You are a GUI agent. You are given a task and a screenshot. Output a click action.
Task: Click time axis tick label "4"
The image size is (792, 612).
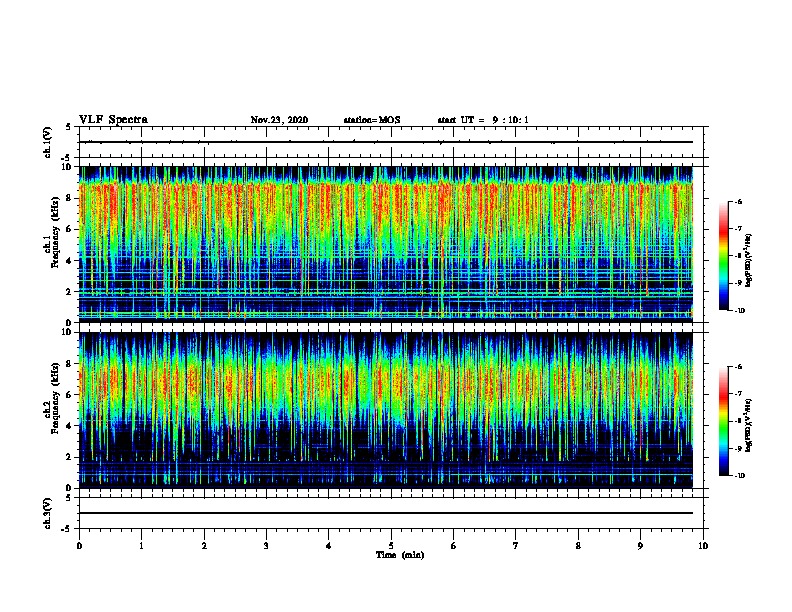pyautogui.click(x=329, y=546)
